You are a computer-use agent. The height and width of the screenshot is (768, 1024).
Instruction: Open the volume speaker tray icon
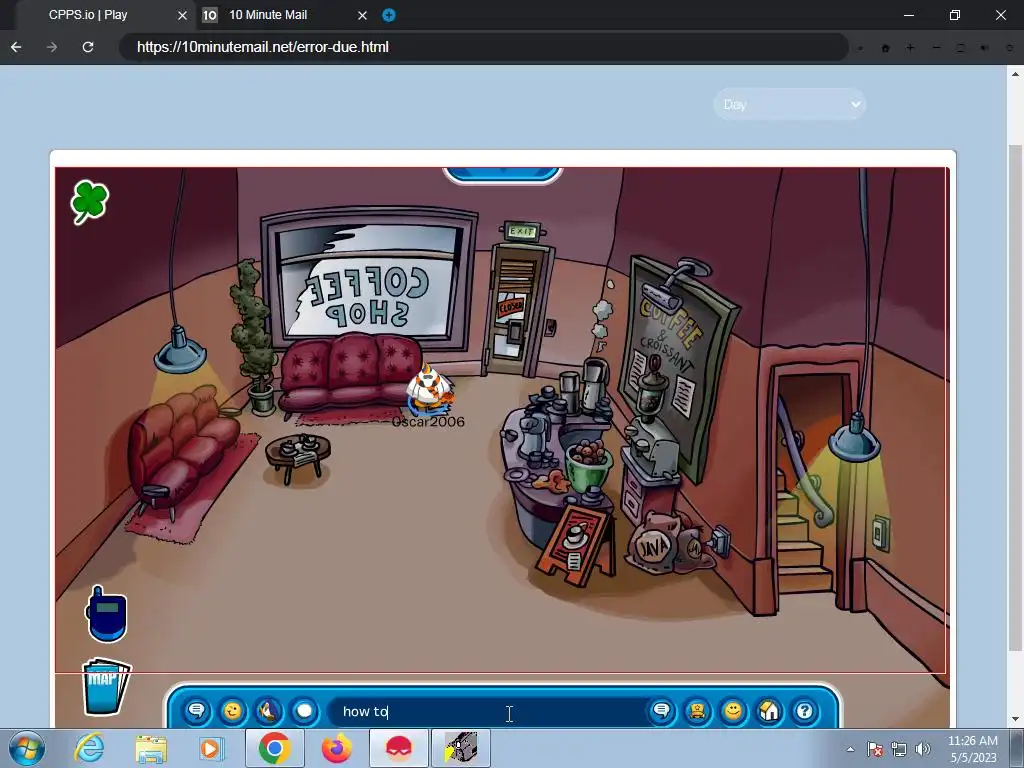[x=923, y=749]
